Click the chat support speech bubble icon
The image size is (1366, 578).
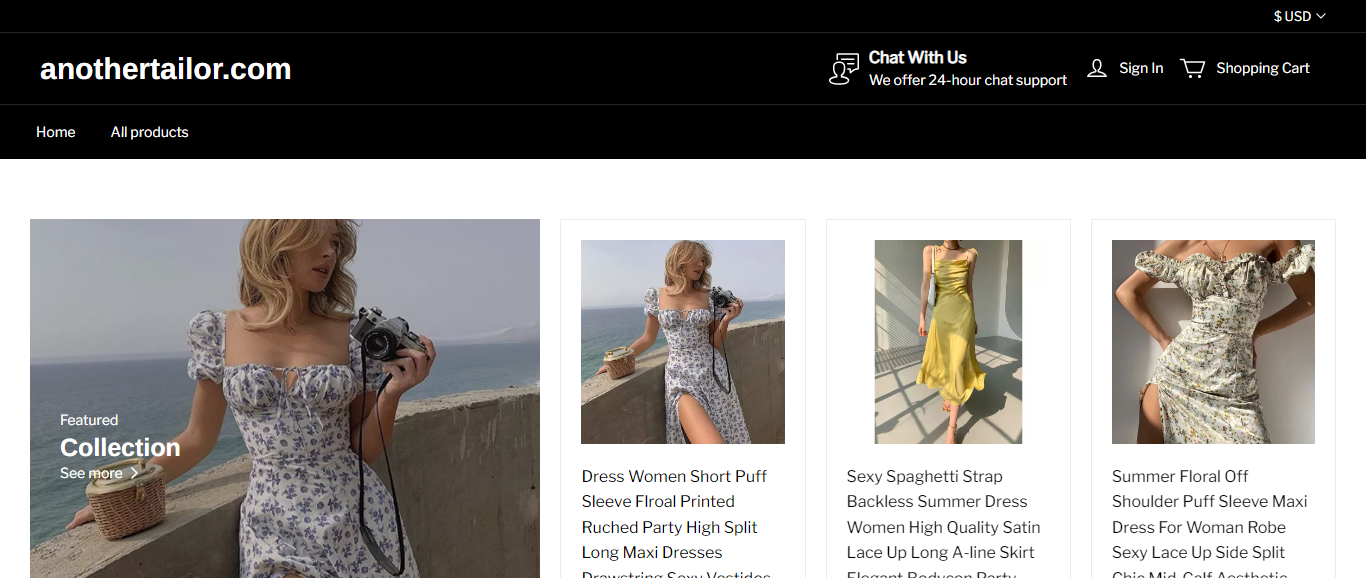click(x=844, y=69)
